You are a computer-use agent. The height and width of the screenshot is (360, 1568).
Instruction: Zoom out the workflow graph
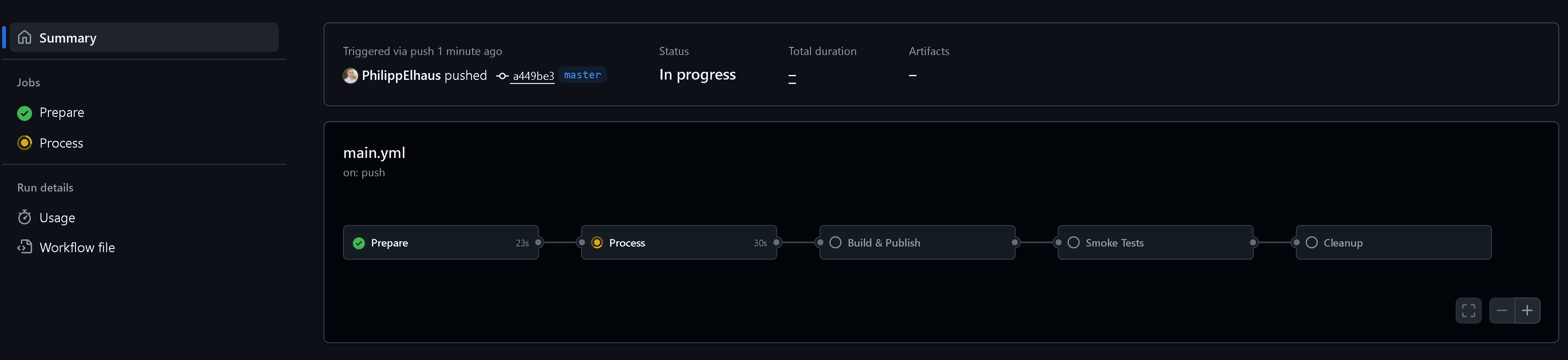tap(1502, 311)
